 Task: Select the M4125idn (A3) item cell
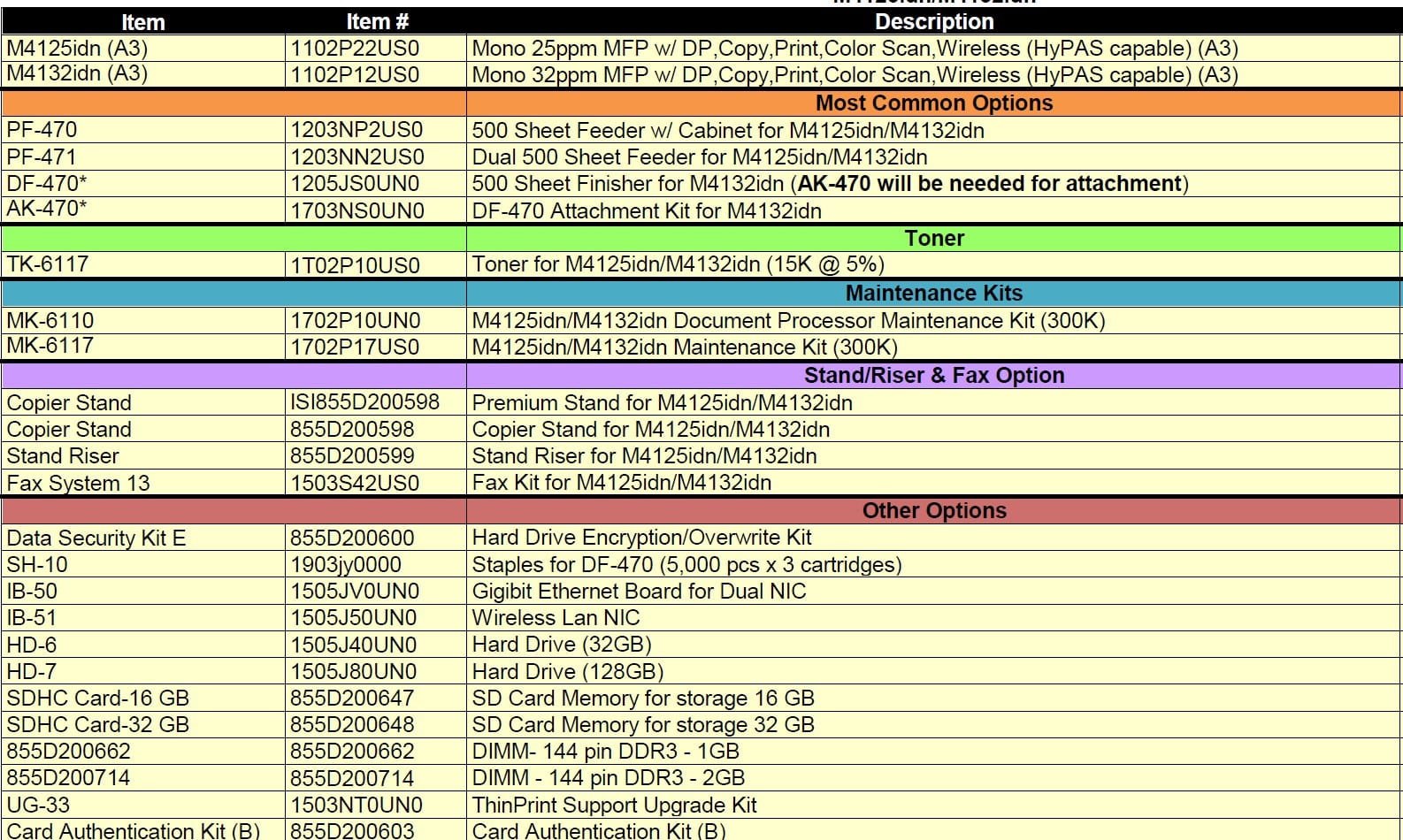pyautogui.click(x=77, y=48)
